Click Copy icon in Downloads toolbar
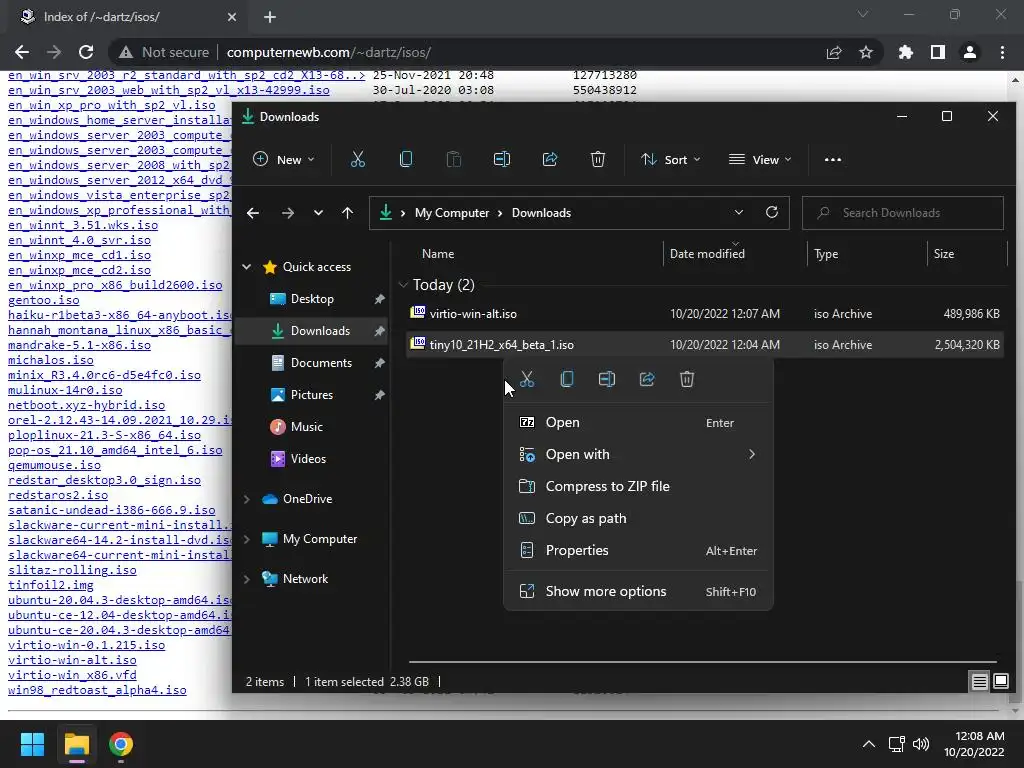 click(x=406, y=159)
